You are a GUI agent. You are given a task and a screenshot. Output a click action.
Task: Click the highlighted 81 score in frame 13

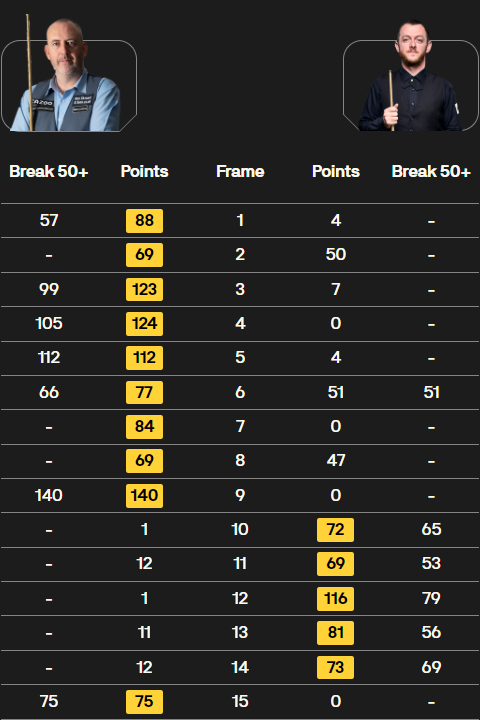[x=335, y=633]
